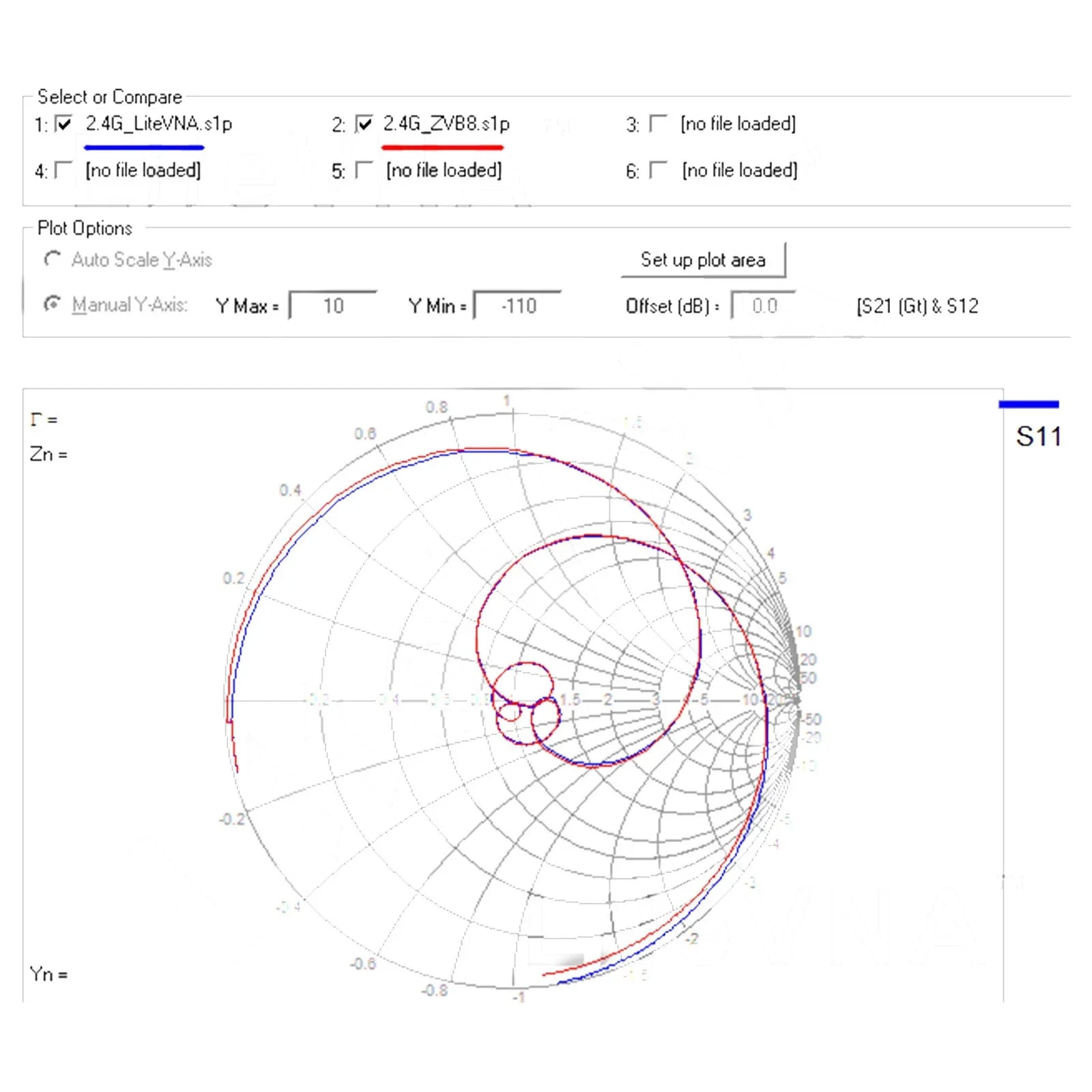Click the blue trace color line under LiteVNA
The height and width of the screenshot is (1092, 1092).
pyautogui.click(x=144, y=147)
